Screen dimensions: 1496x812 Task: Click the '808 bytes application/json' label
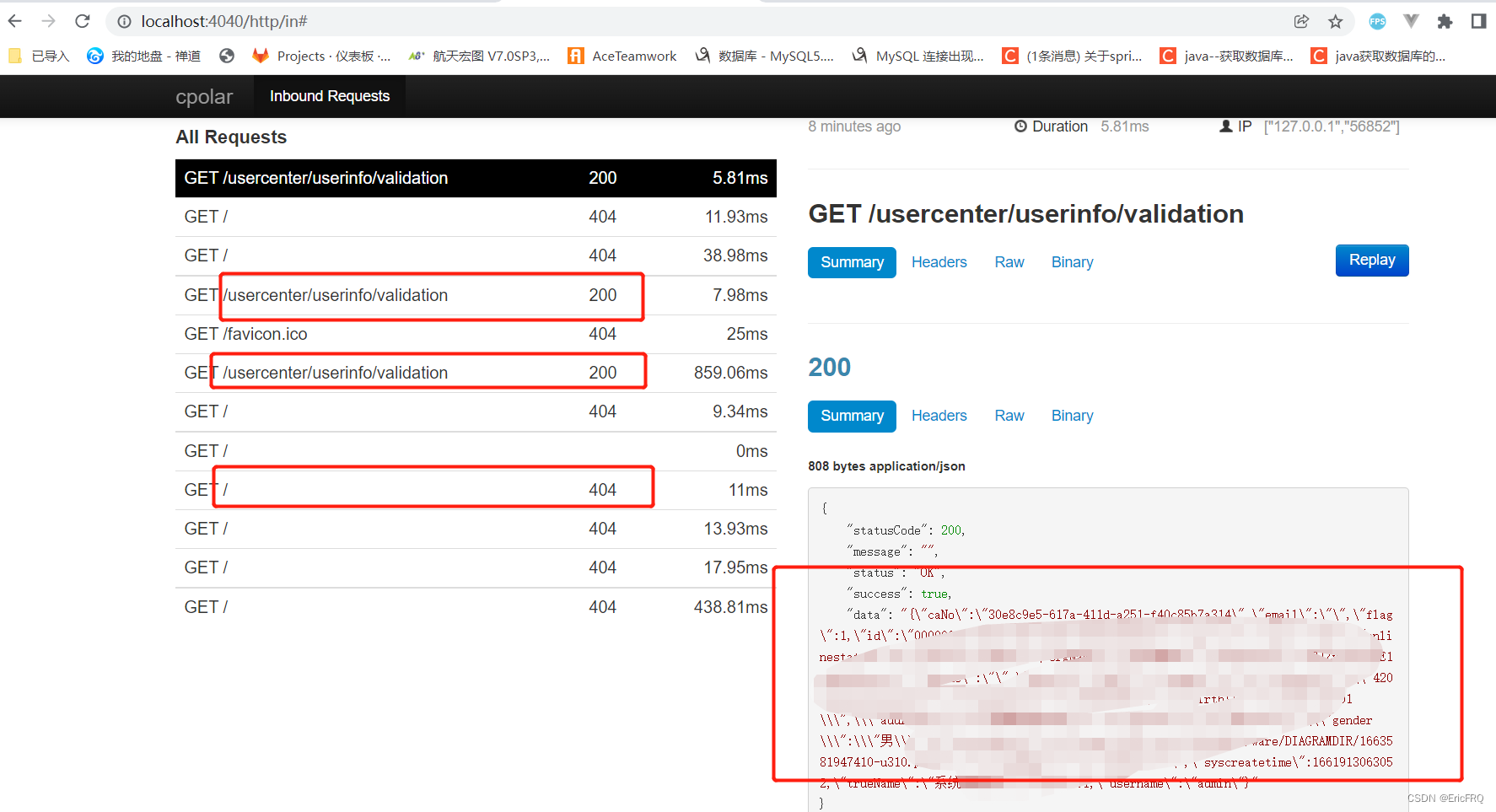(886, 466)
